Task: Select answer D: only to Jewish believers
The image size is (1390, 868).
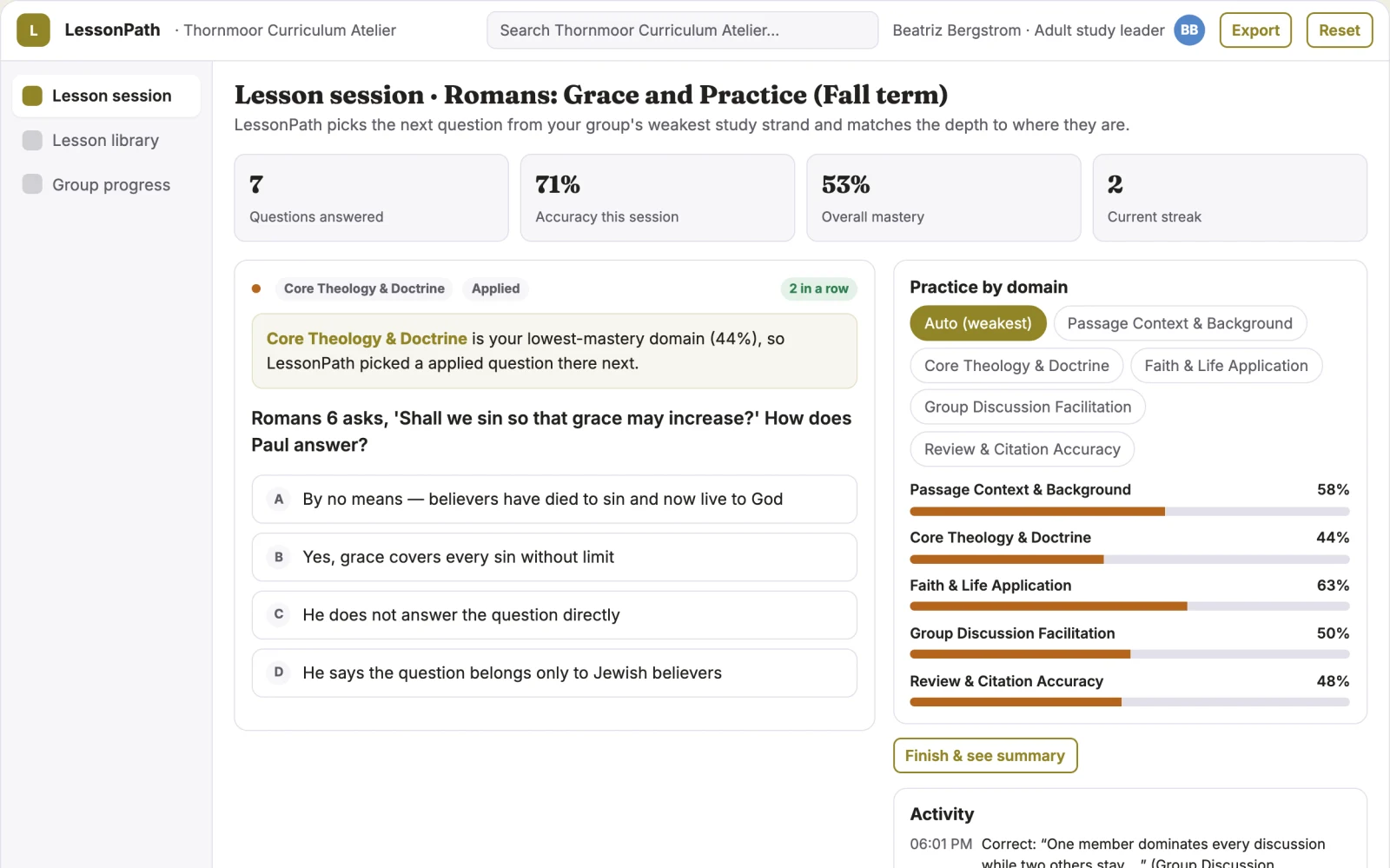Action: (x=554, y=673)
